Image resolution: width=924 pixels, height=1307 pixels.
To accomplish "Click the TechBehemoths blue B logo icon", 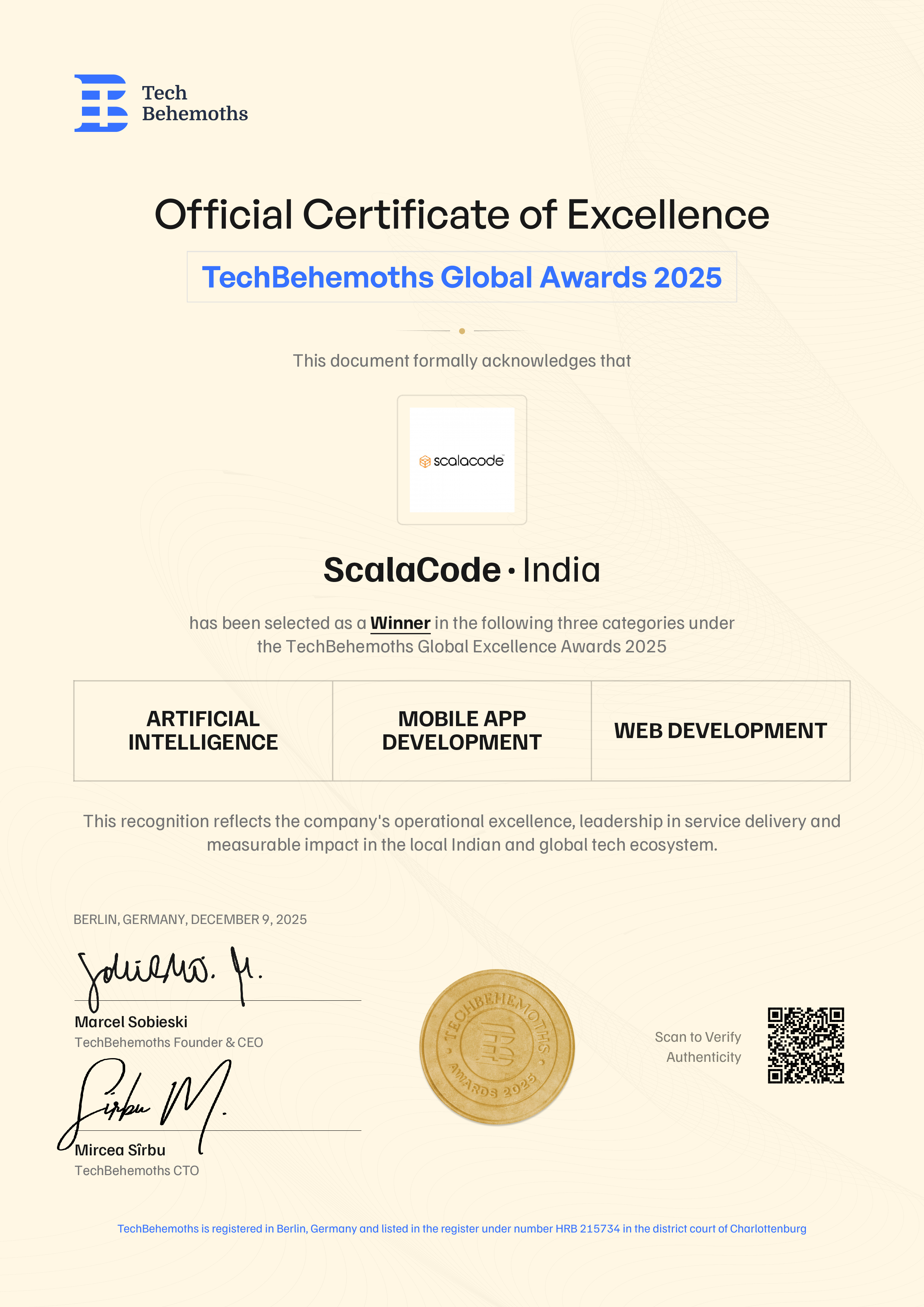I will click(101, 103).
